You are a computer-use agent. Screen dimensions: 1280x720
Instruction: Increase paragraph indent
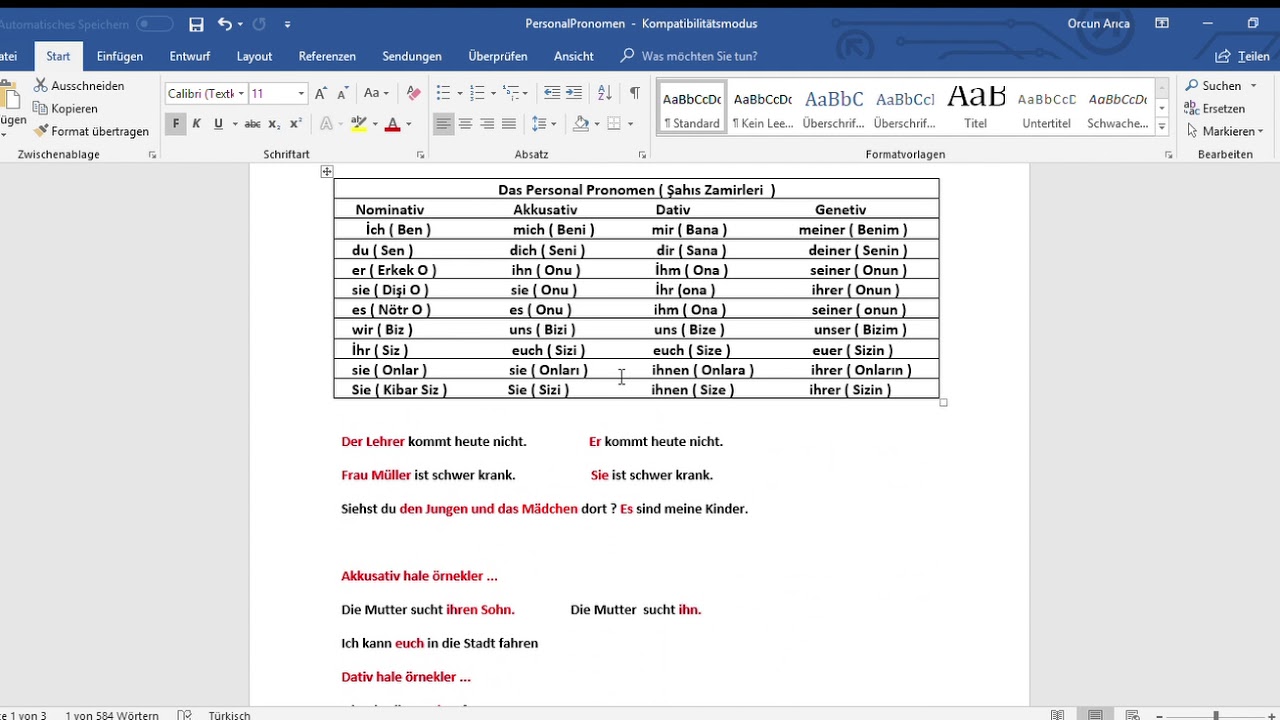pos(573,93)
